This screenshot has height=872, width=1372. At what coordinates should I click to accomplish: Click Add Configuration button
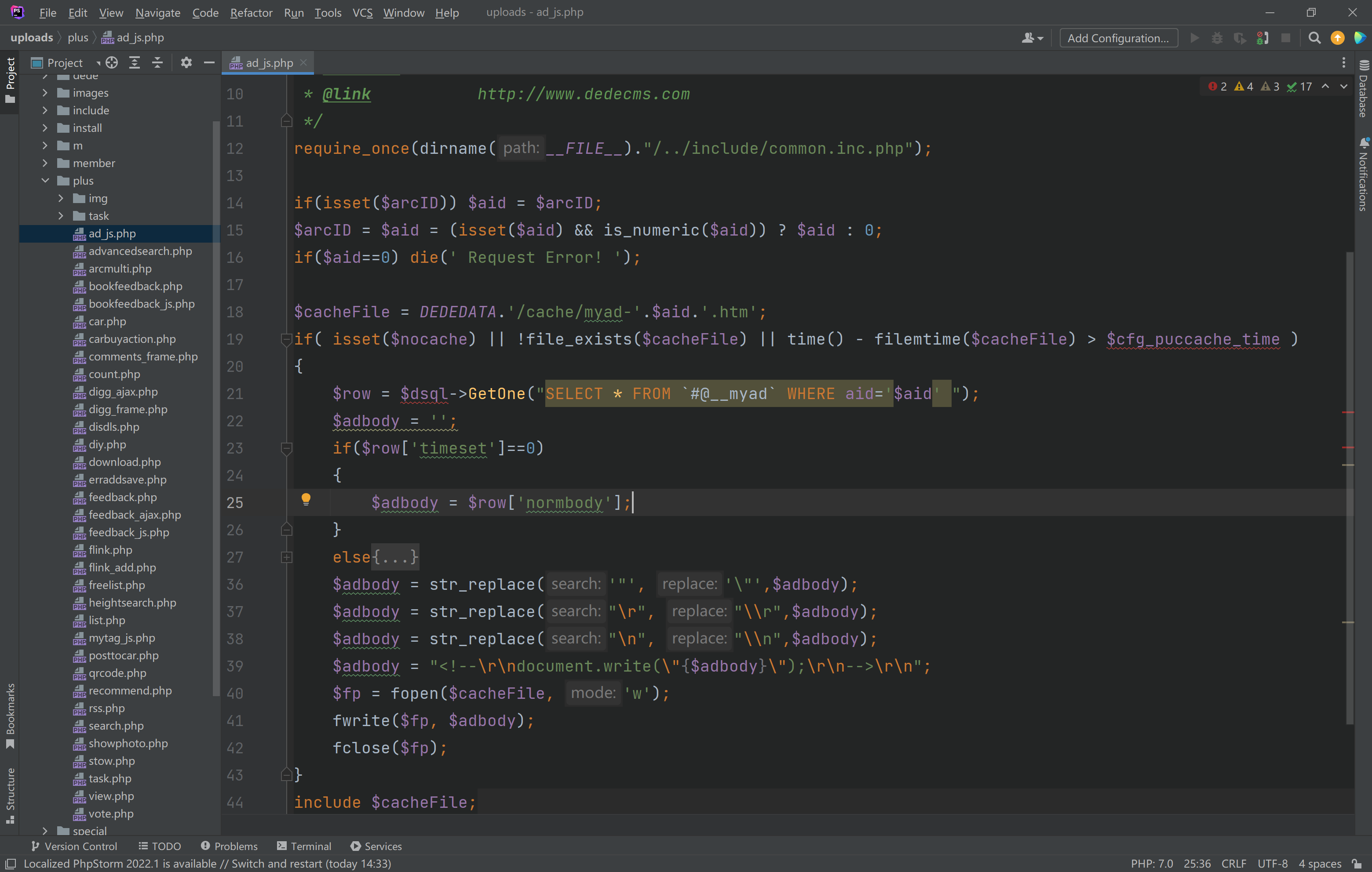pos(1117,38)
